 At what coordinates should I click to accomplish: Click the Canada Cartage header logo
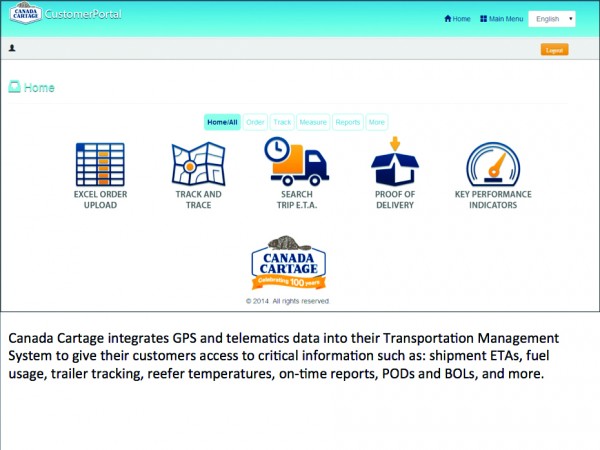(25, 13)
